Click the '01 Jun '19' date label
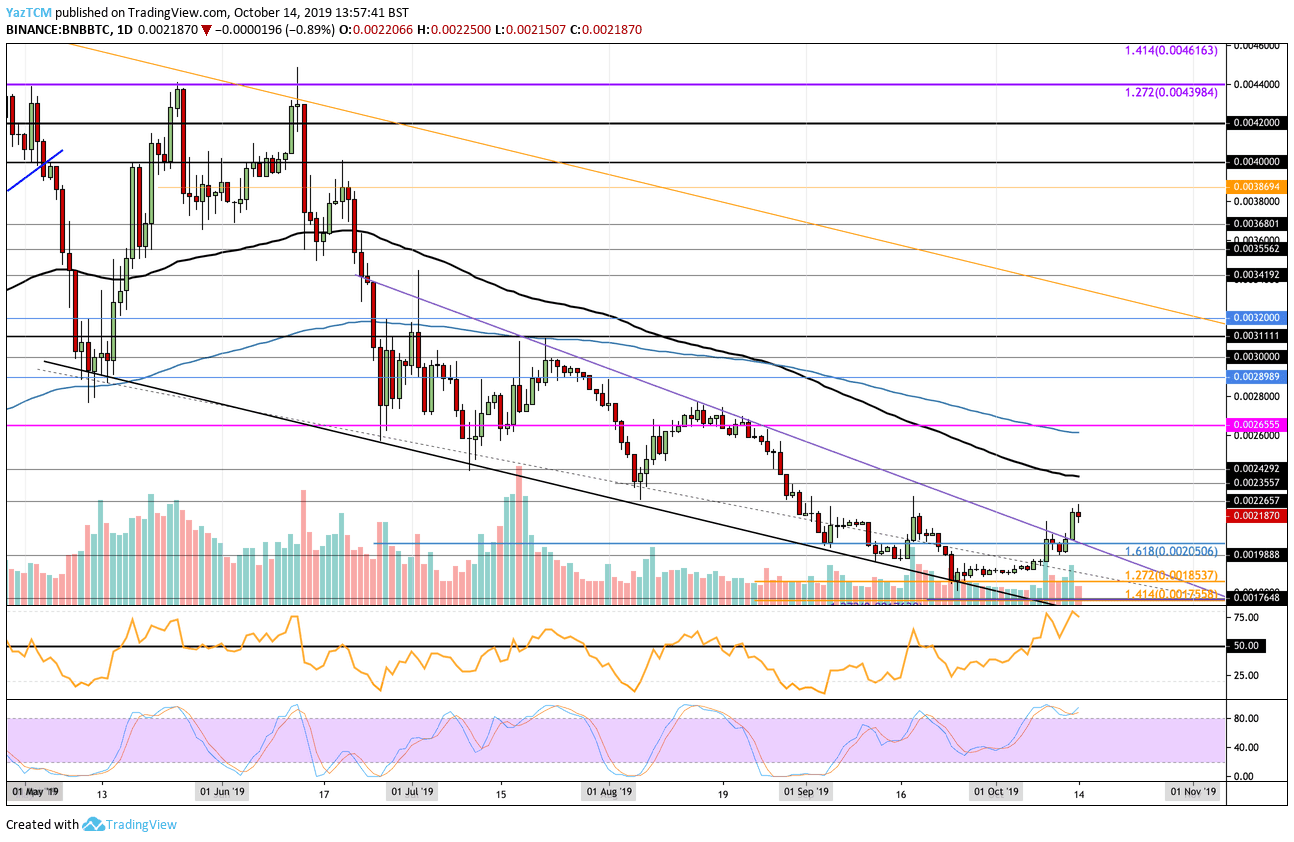The width and height of the screenshot is (1294, 842). tap(223, 792)
